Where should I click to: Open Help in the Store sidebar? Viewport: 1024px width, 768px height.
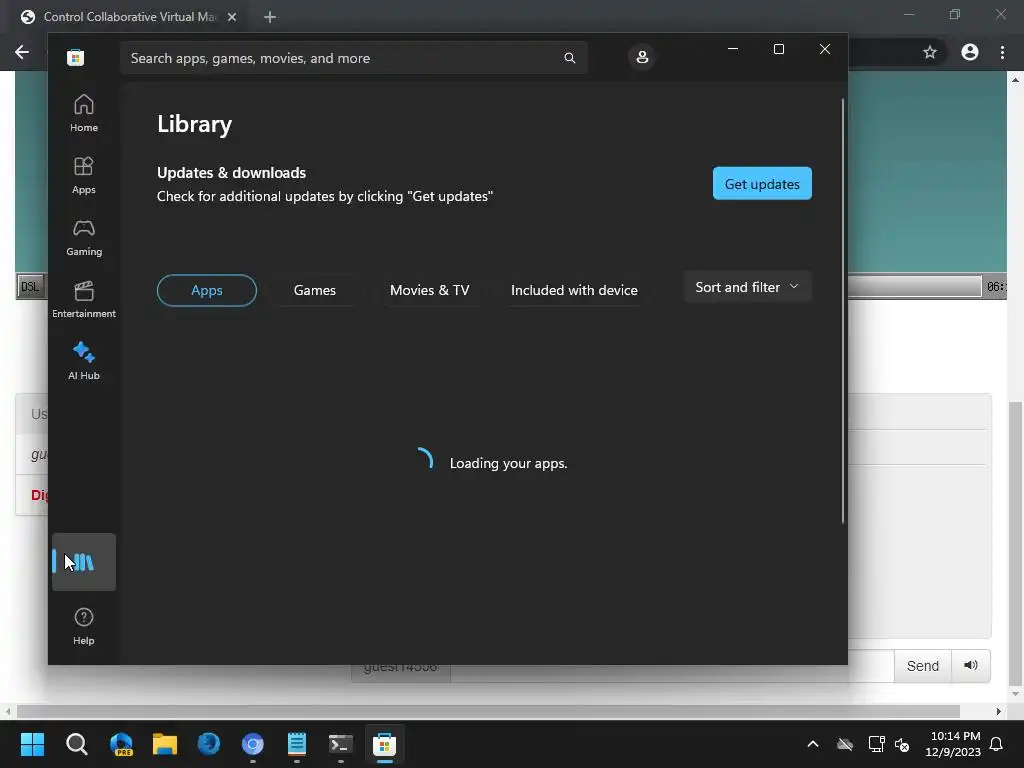coord(84,626)
